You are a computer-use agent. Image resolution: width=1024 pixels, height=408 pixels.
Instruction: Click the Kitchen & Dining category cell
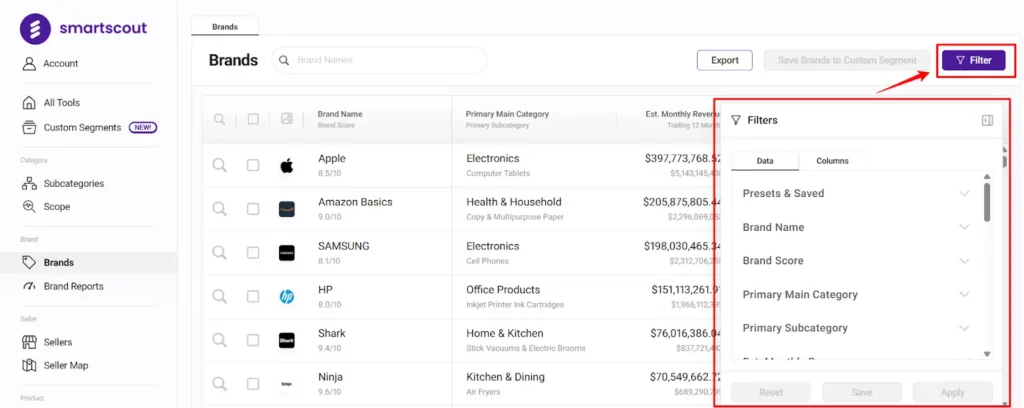(x=505, y=377)
